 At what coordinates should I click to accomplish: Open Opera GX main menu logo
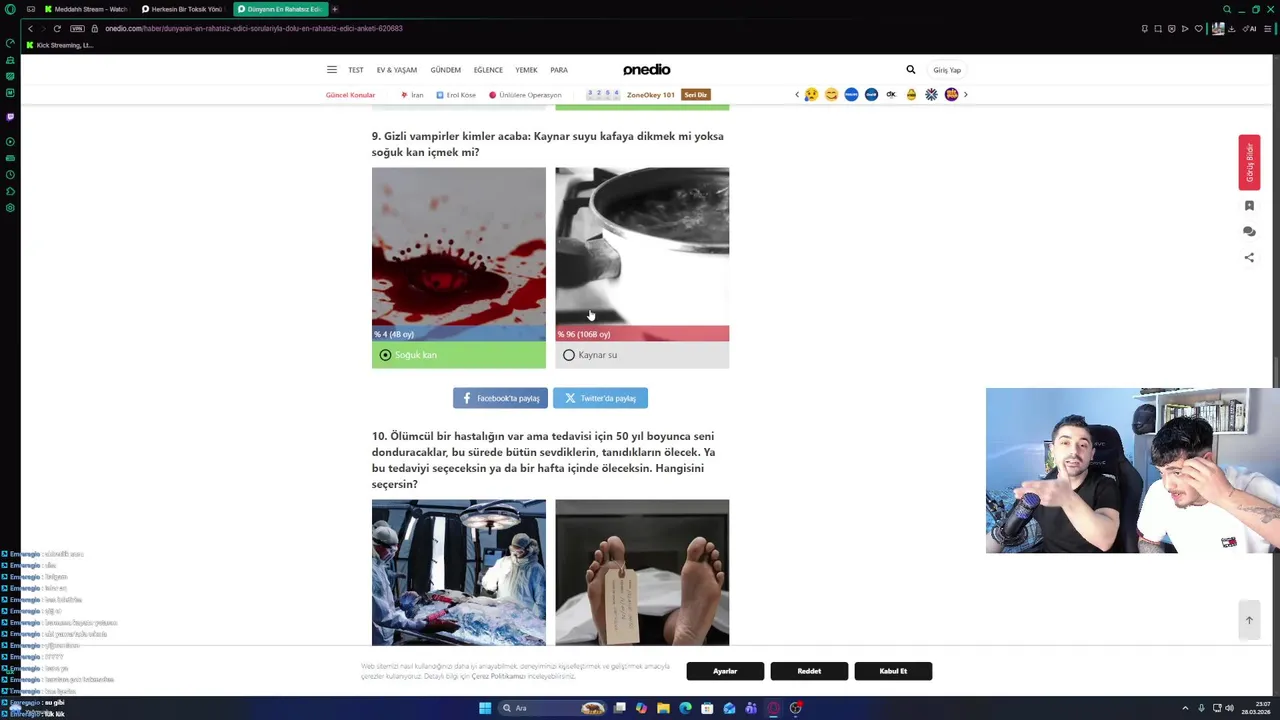10,9
